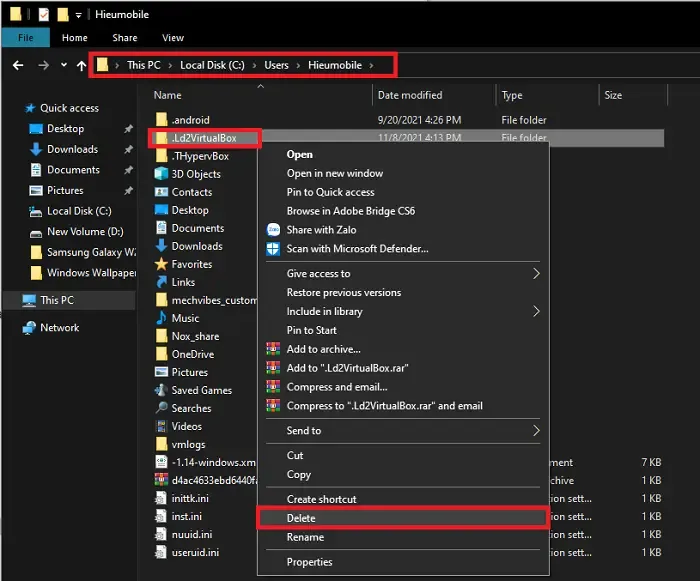This screenshot has height=581, width=700.
Task: Open the File ribbon tab
Action: tap(24, 38)
